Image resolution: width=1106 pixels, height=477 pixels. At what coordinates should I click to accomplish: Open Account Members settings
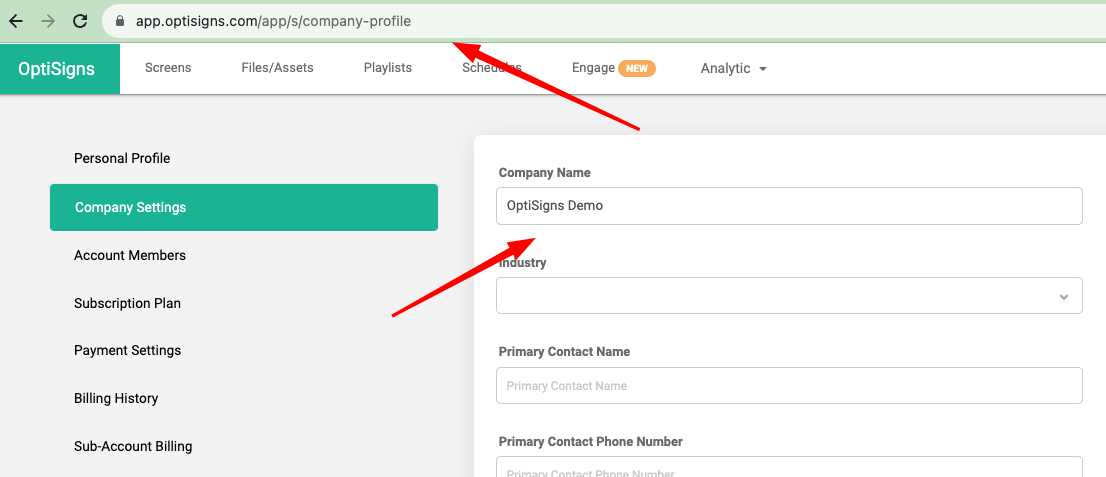click(130, 255)
